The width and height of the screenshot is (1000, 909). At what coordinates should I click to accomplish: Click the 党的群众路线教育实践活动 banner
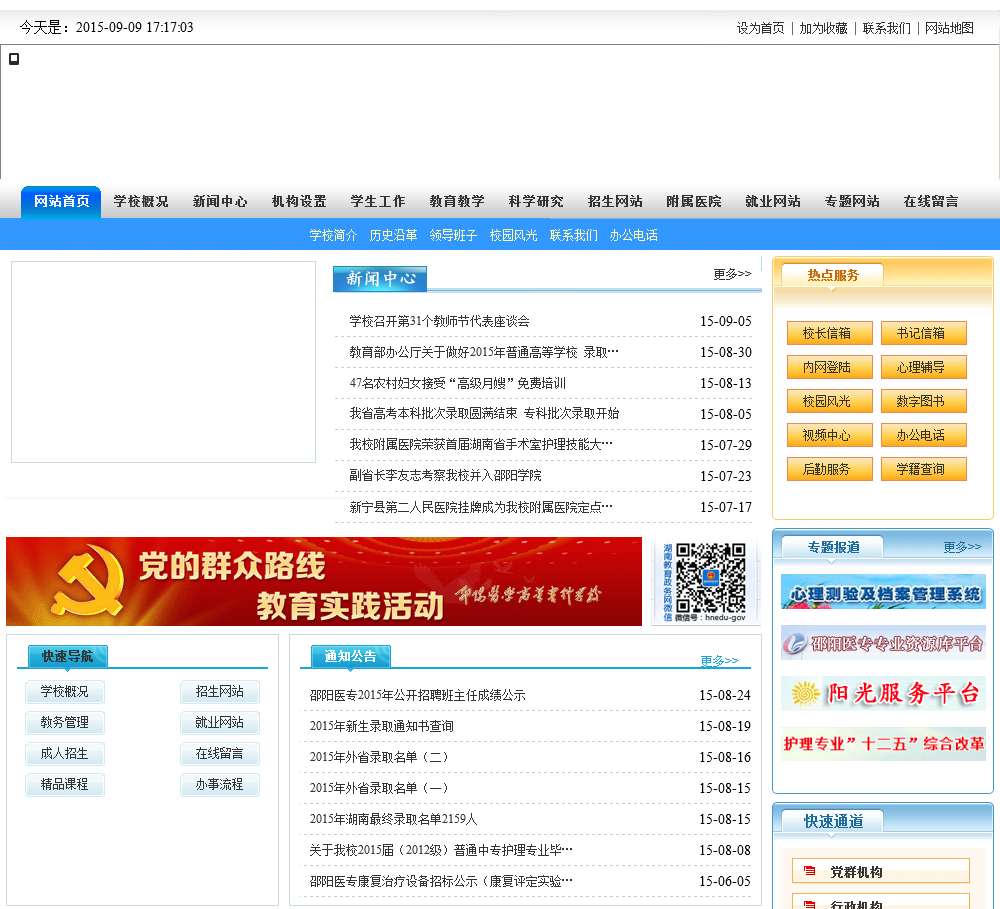pos(324,581)
